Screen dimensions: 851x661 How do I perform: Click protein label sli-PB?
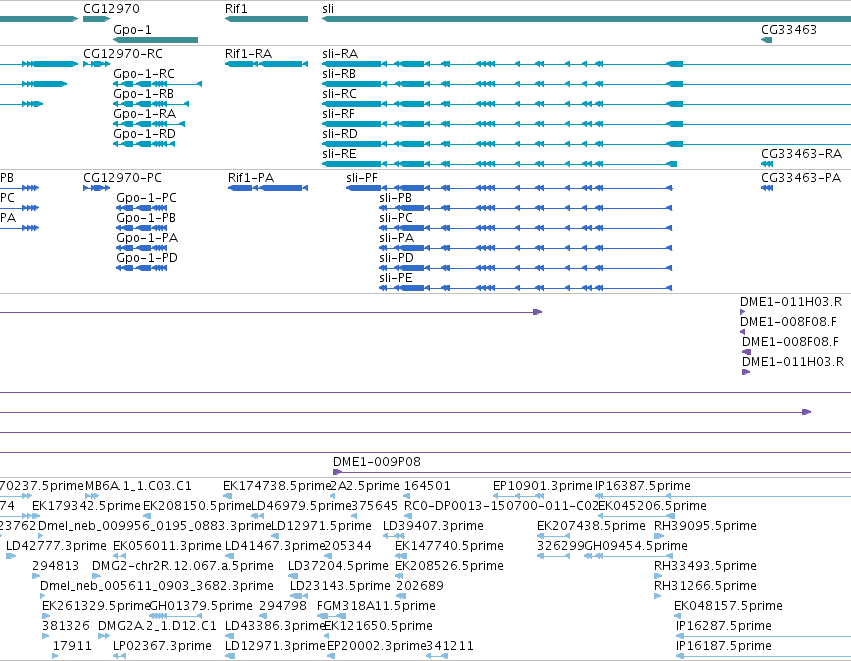click(395, 198)
